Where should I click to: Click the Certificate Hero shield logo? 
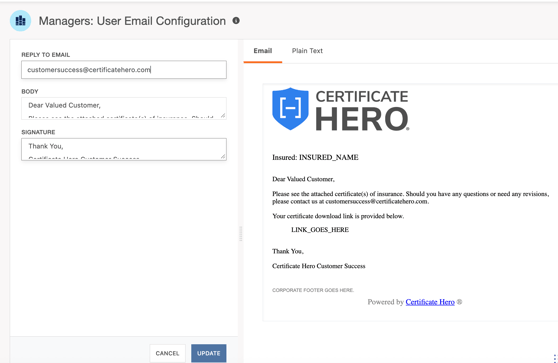coord(290,109)
